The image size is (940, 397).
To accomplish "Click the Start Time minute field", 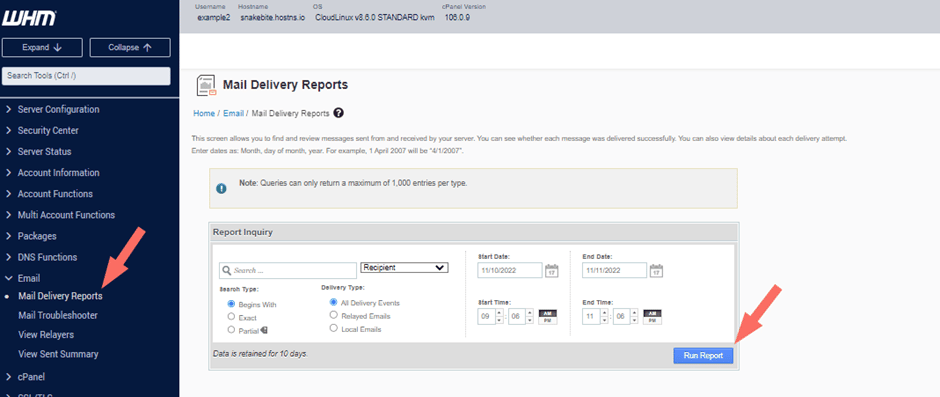I will tap(517, 316).
